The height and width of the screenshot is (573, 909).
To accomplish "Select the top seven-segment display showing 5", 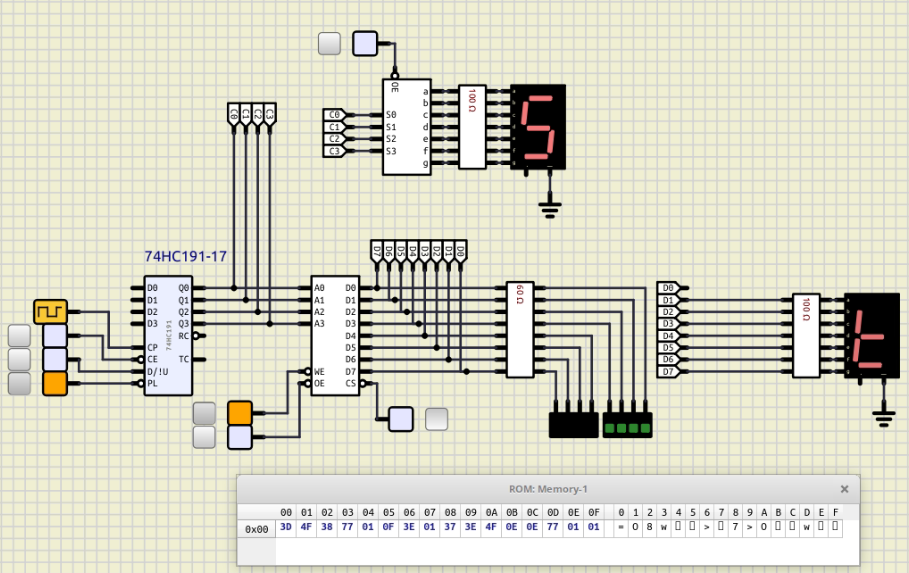I will click(538, 127).
